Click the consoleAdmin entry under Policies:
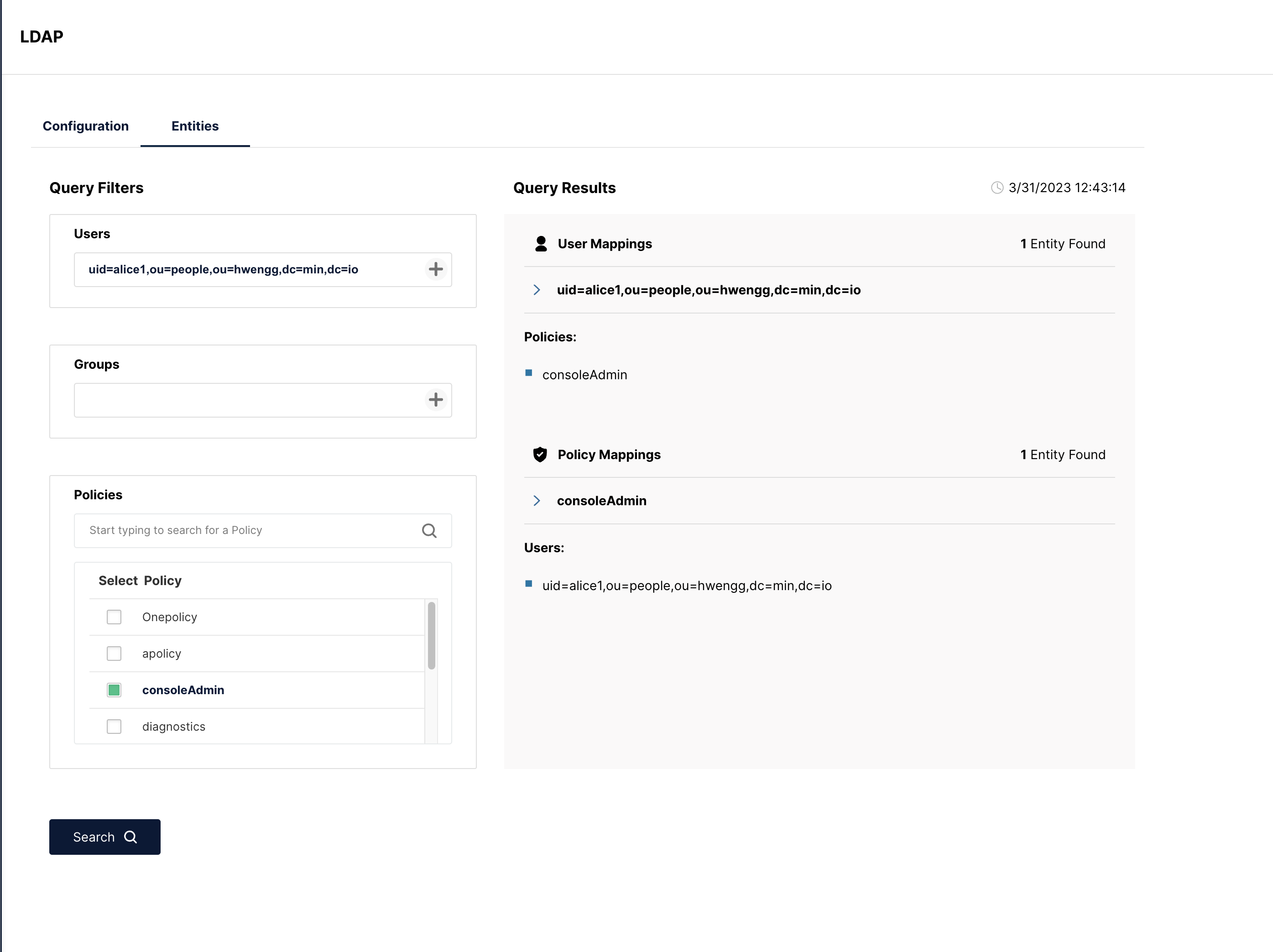Viewport: 1273px width, 952px height. click(x=584, y=375)
